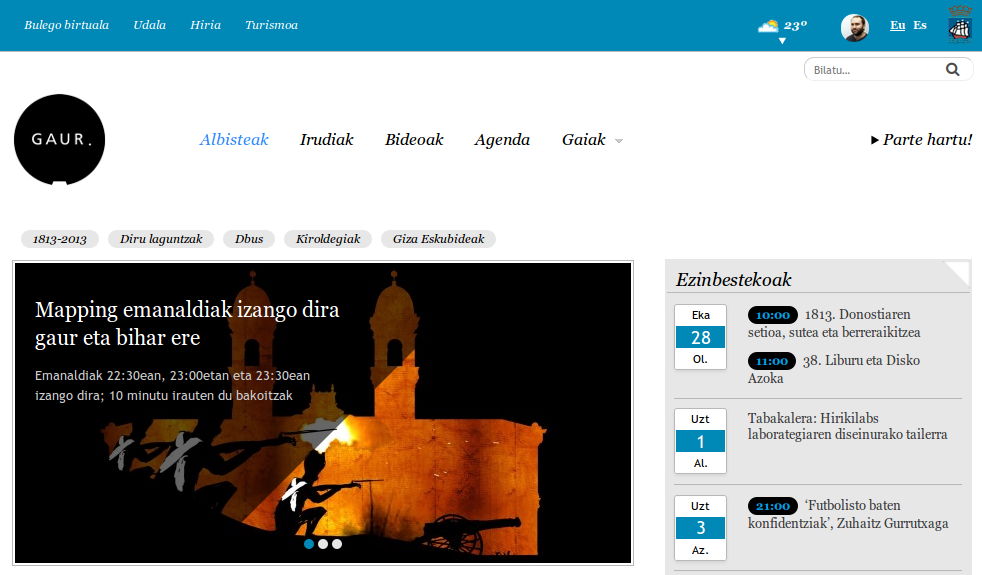
Task: Go to the Agenda section
Action: [502, 140]
